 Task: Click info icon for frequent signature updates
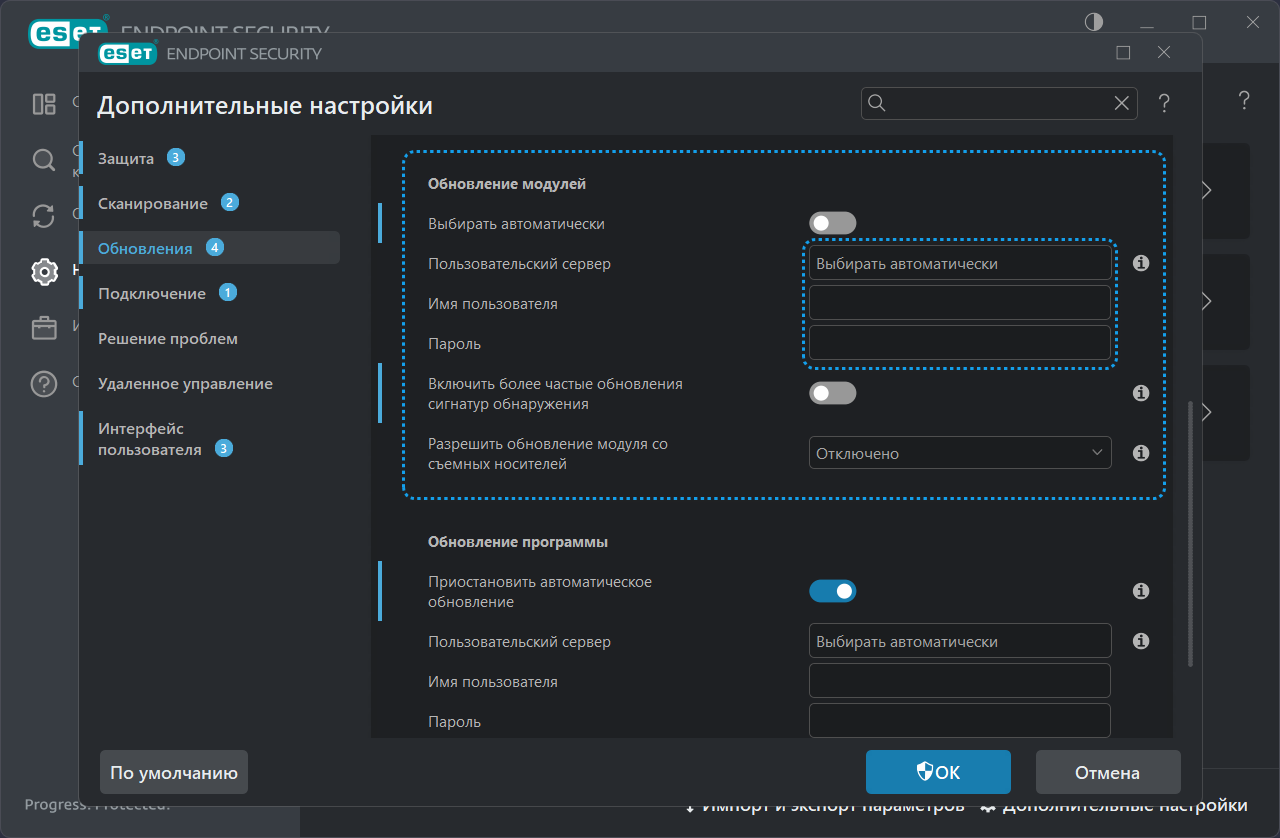[1140, 394]
